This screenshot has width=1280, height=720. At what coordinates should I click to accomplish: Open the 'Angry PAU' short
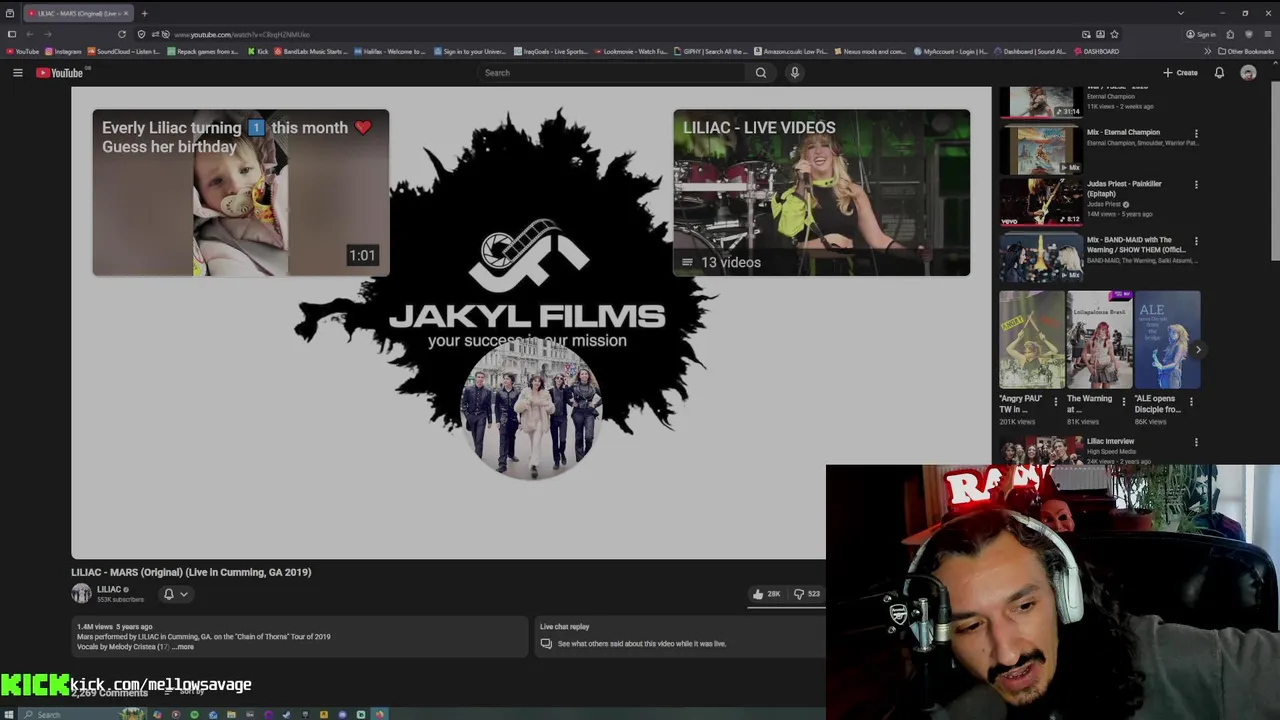point(1032,340)
